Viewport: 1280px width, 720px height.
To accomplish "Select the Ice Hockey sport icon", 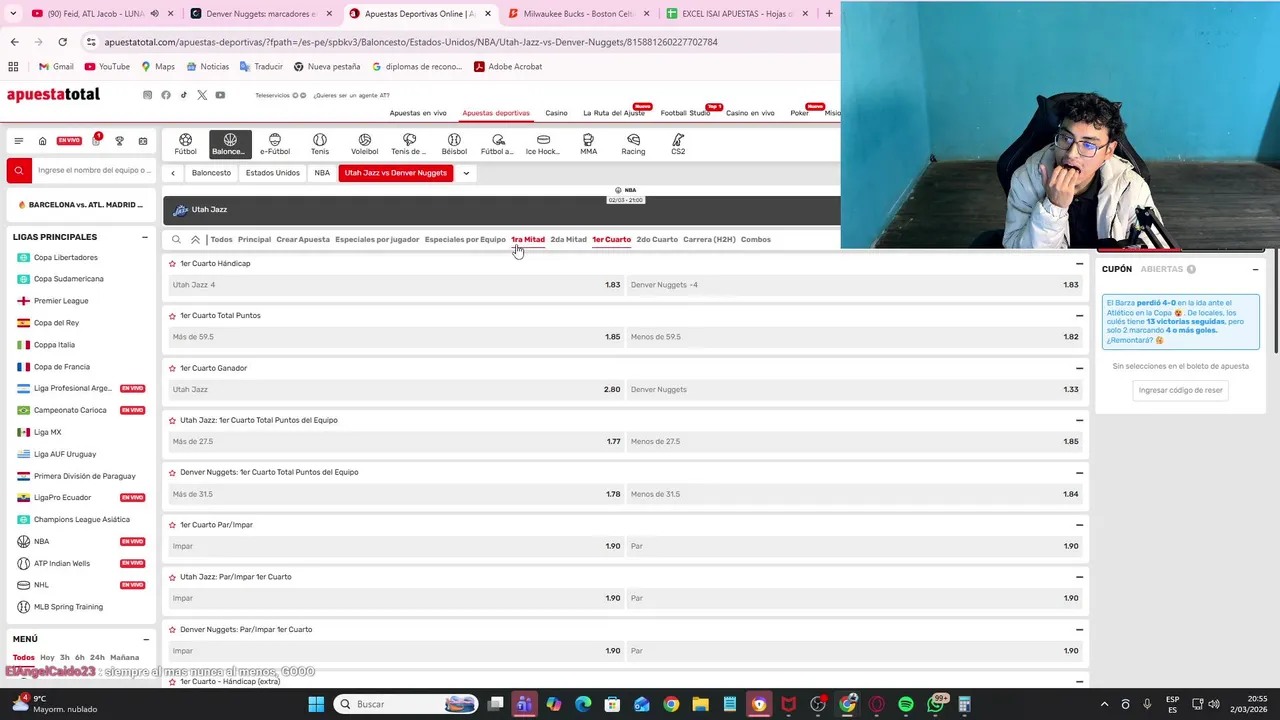I will tap(543, 144).
